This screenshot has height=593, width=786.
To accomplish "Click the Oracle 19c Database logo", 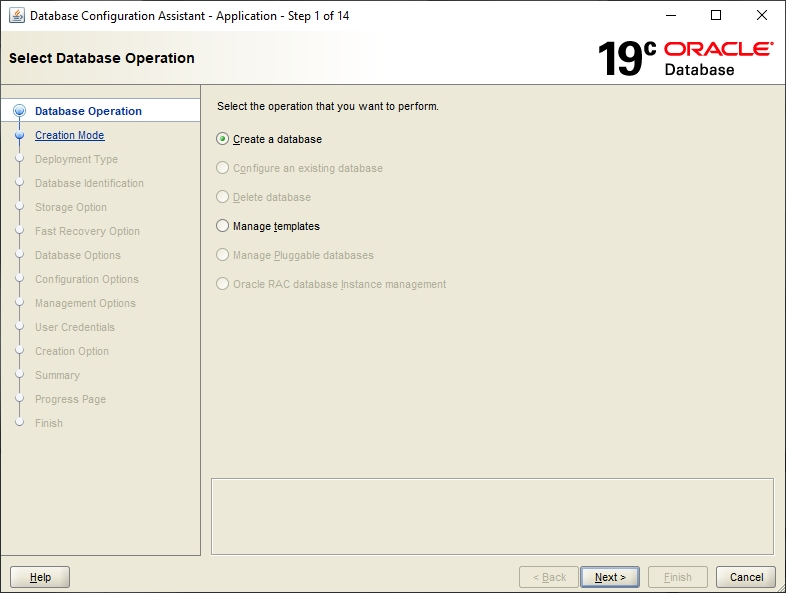I will [685, 58].
